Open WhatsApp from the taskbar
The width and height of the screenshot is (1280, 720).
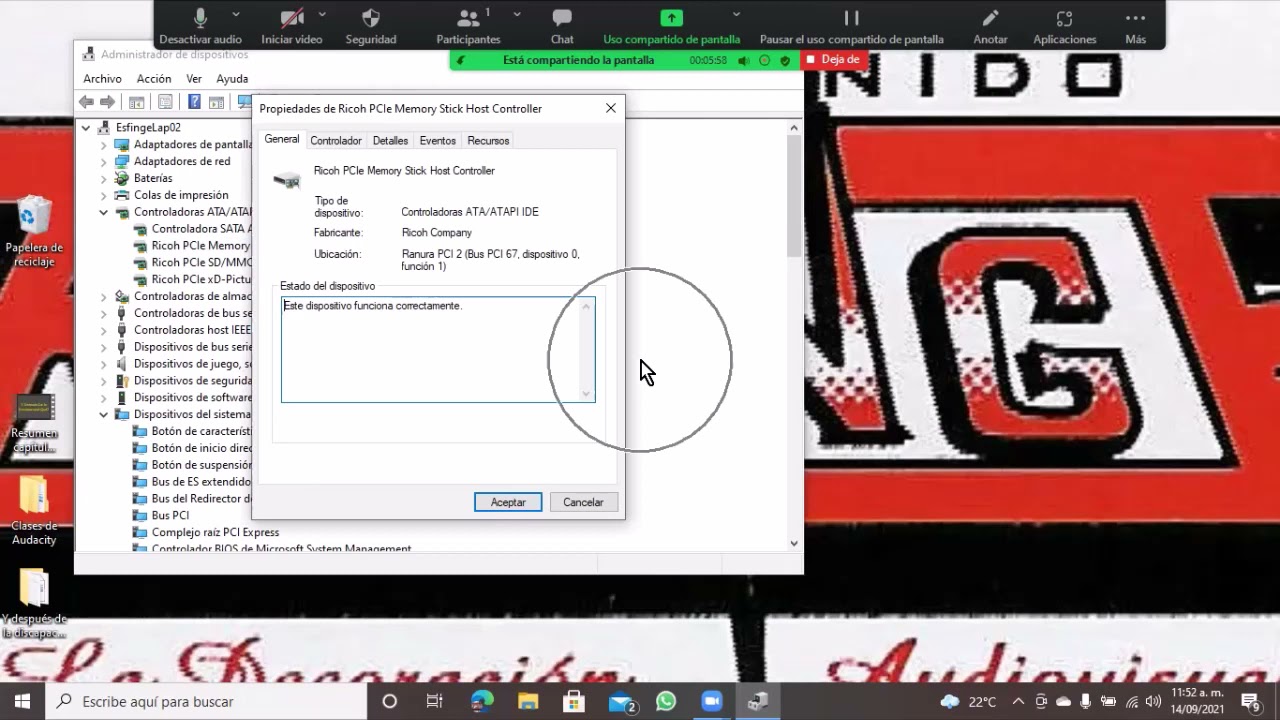pos(666,701)
